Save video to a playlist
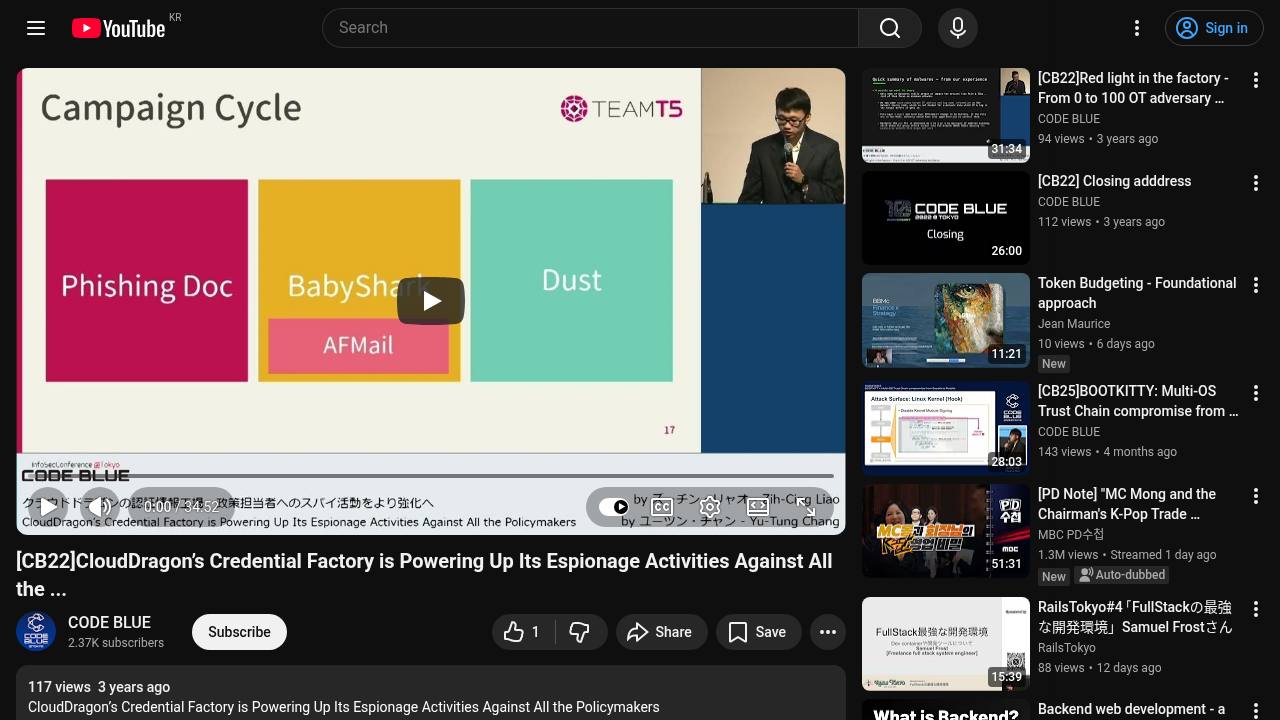Image resolution: width=1280 pixels, height=720 pixels. [758, 632]
